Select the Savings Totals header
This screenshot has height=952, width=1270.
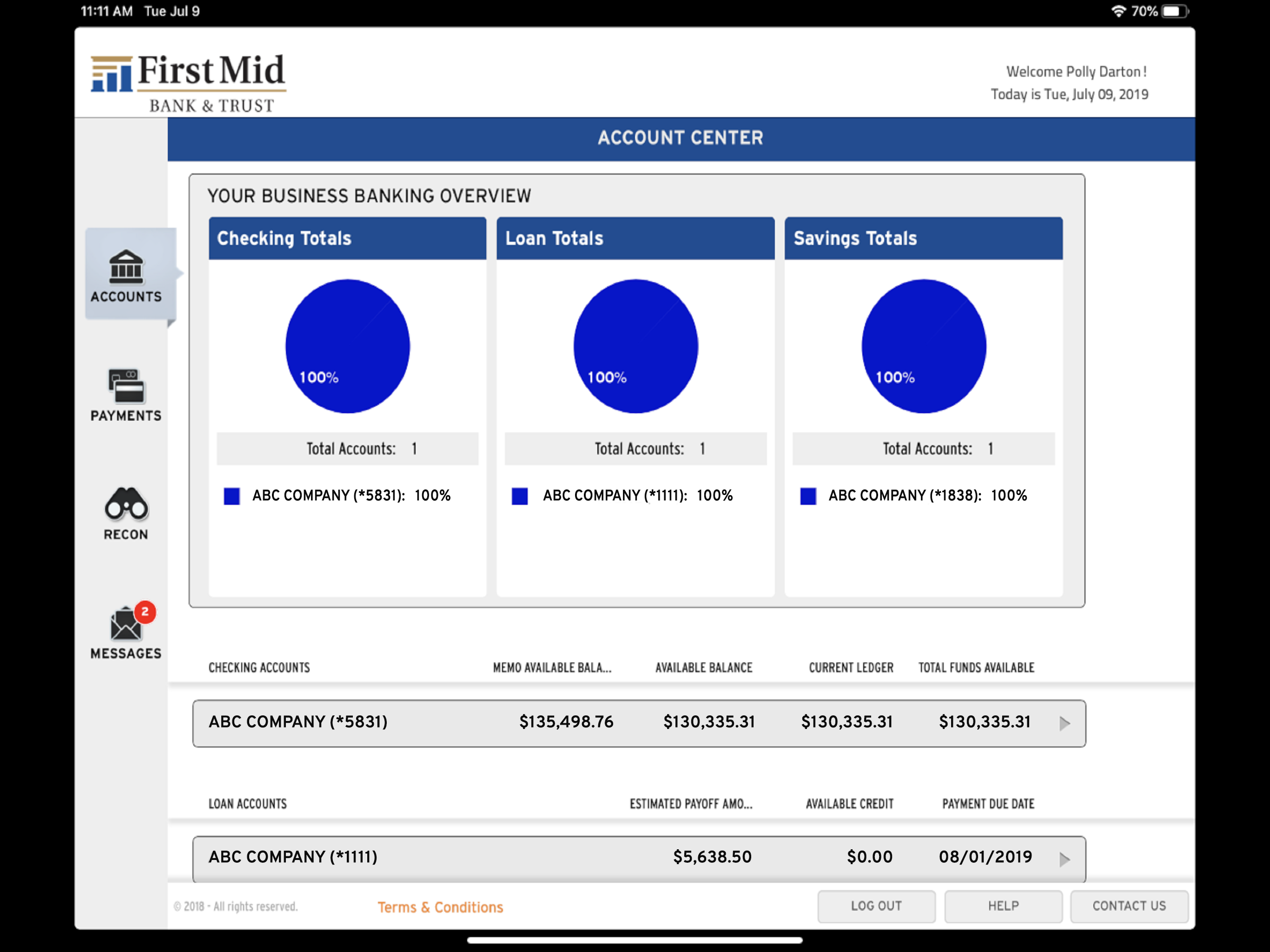924,238
